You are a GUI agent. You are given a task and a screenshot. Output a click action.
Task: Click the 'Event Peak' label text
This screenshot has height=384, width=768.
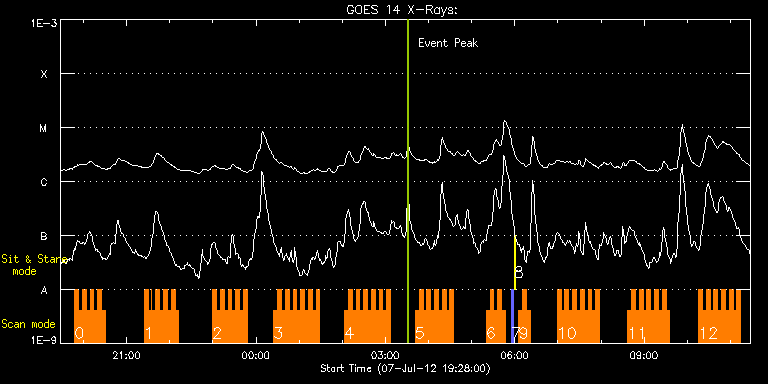448,43
